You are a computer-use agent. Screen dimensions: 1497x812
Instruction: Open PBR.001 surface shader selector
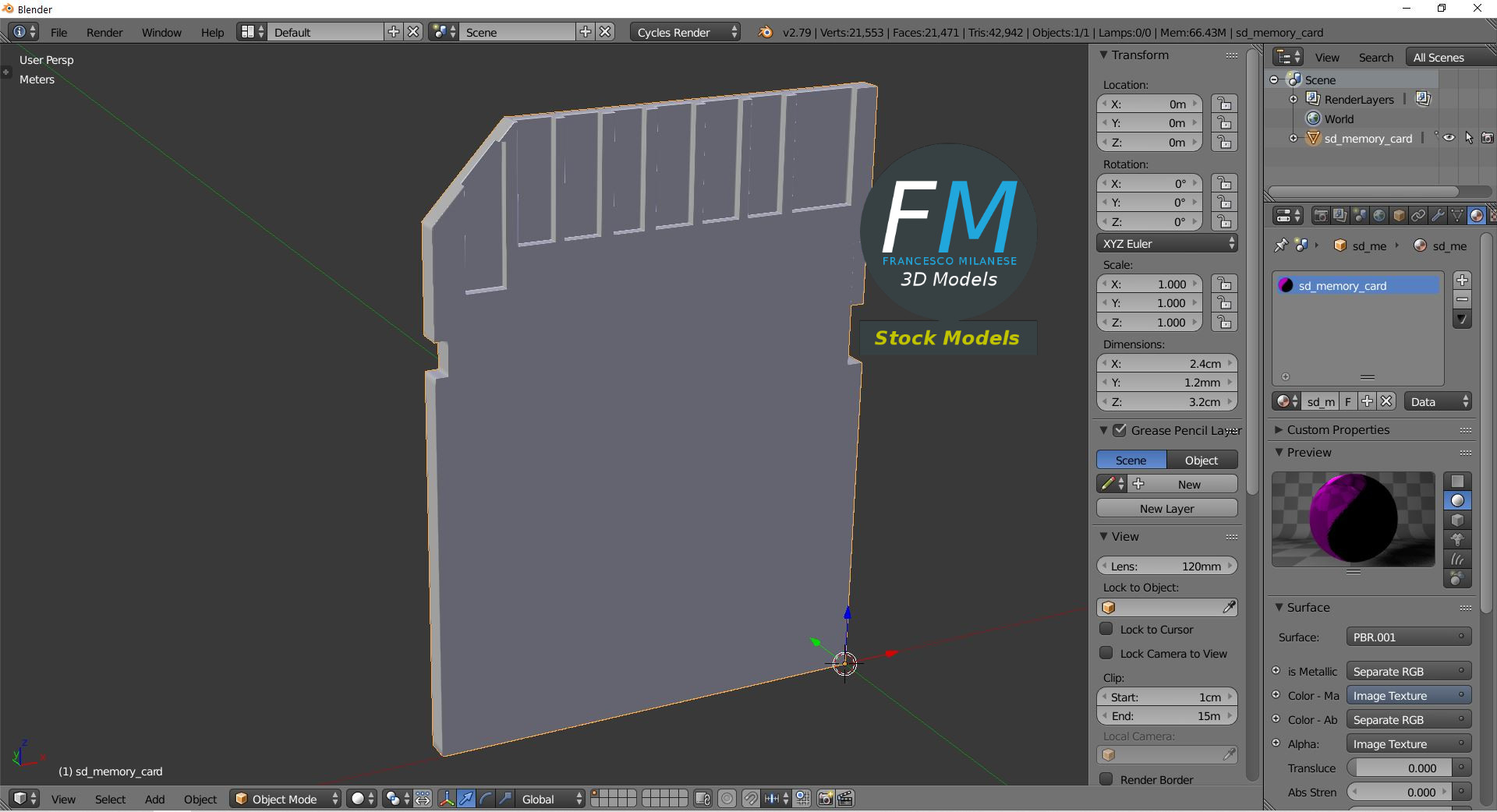pos(1409,637)
